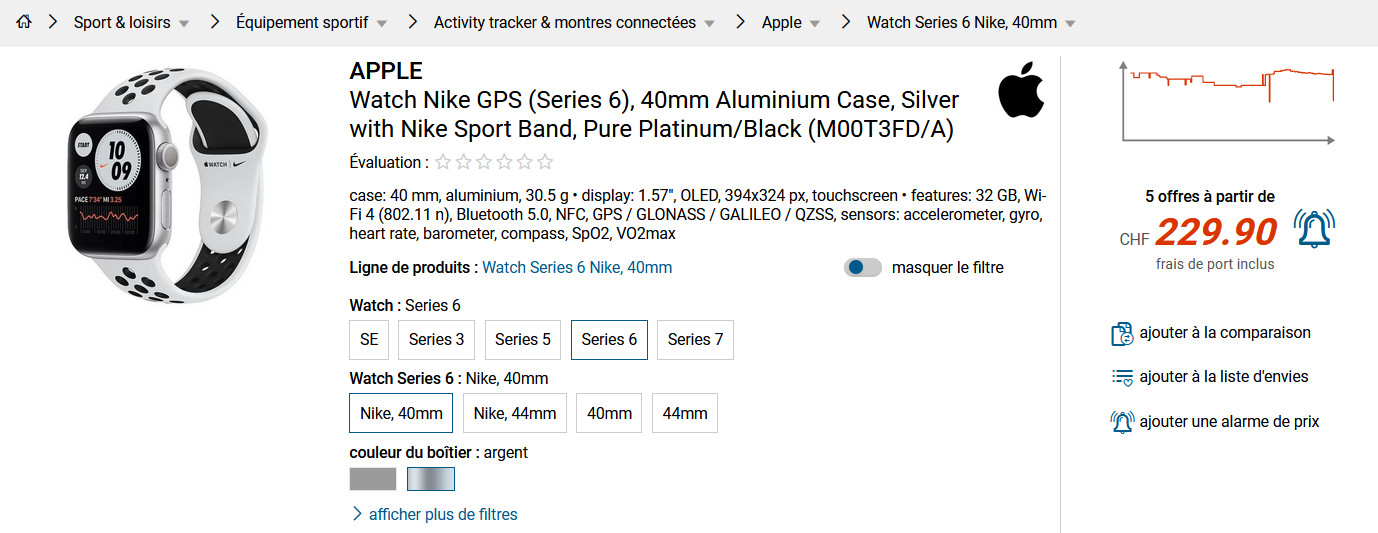This screenshot has height=533, width=1378.
Task: Open the Watch Series 6 Nike, 40mm product line link
Action: (577, 268)
